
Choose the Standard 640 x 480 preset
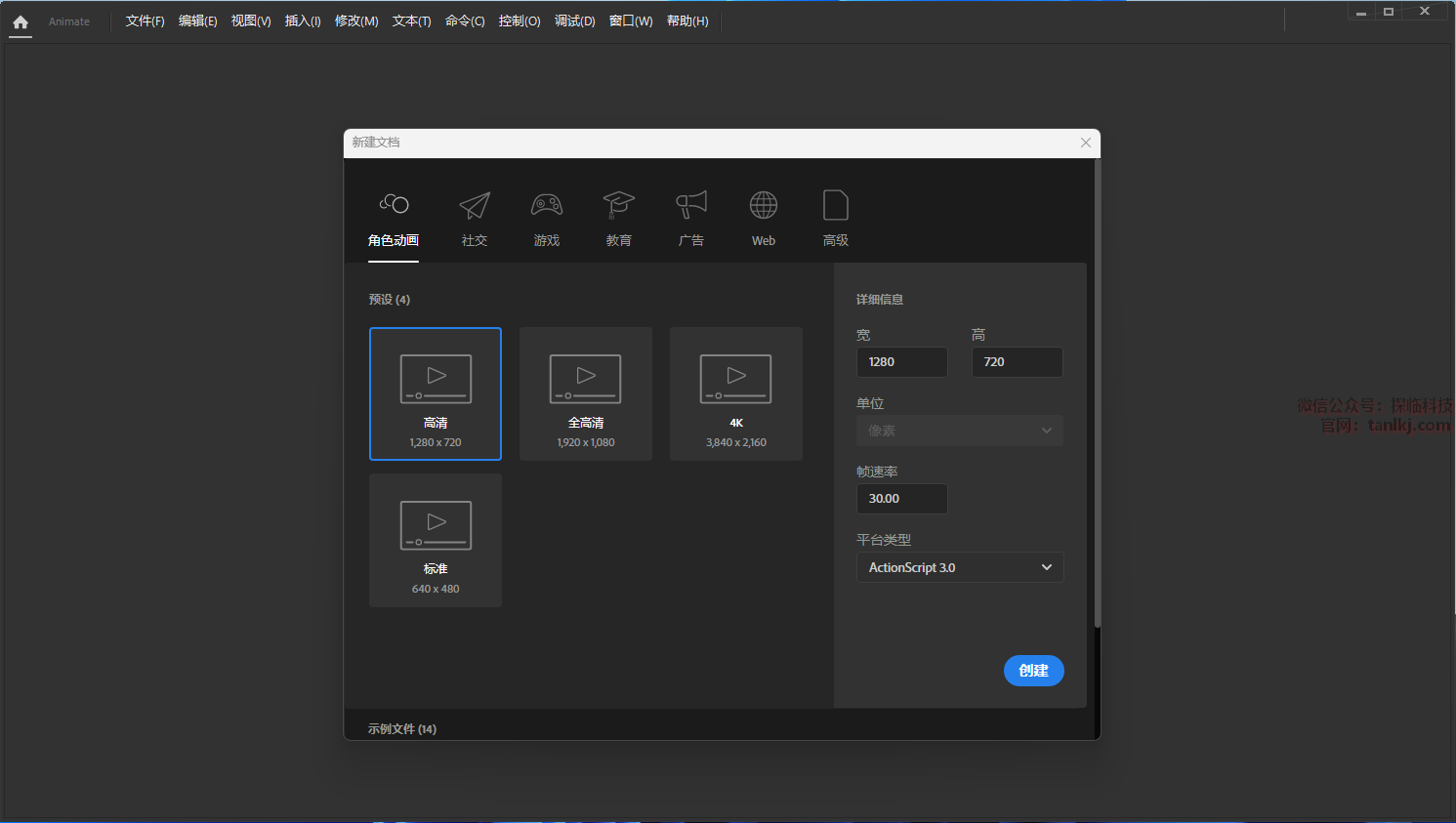(436, 540)
